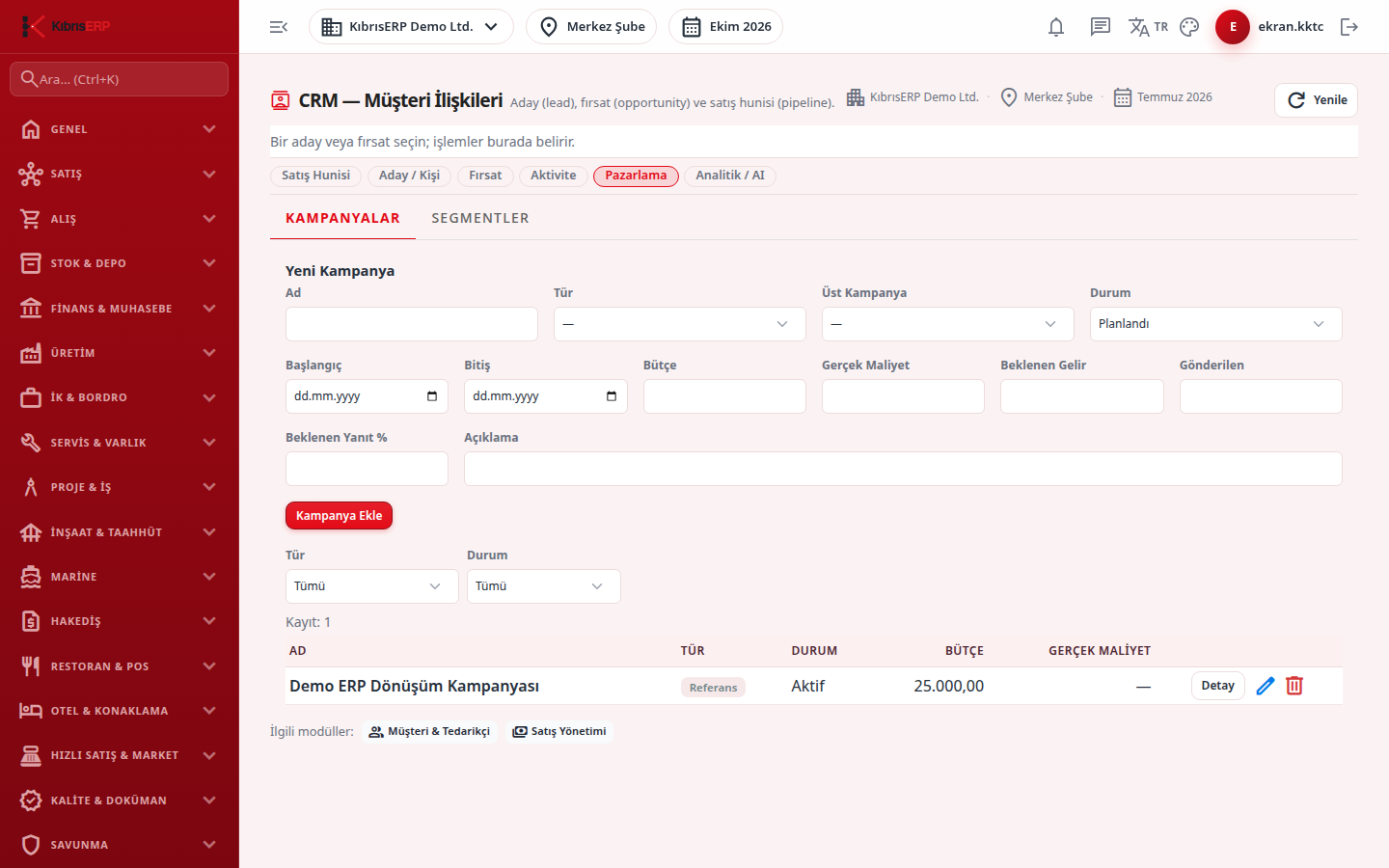
Task: Click the Açıklama description field
Action: coord(903,469)
